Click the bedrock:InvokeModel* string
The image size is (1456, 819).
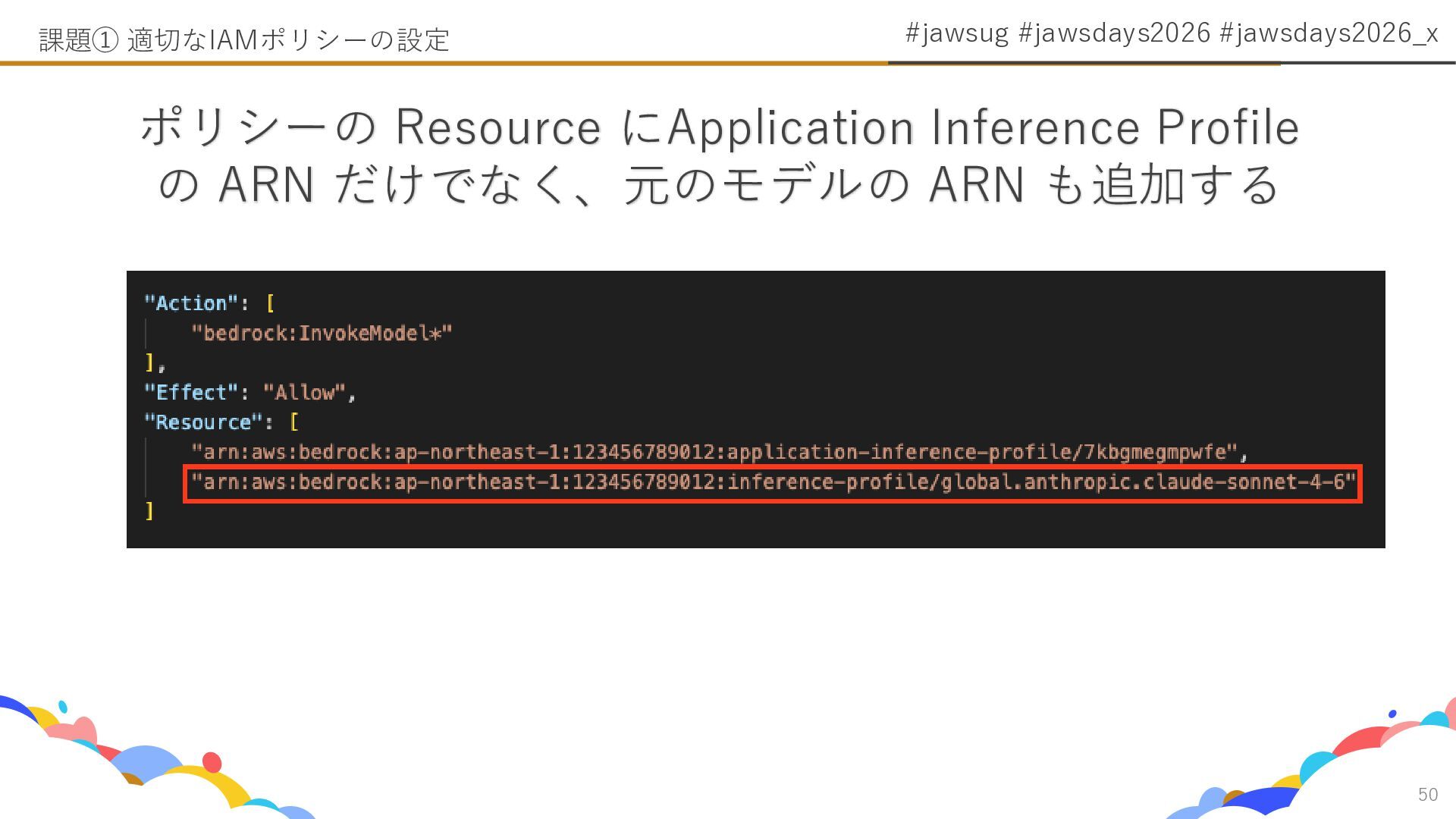(x=322, y=333)
